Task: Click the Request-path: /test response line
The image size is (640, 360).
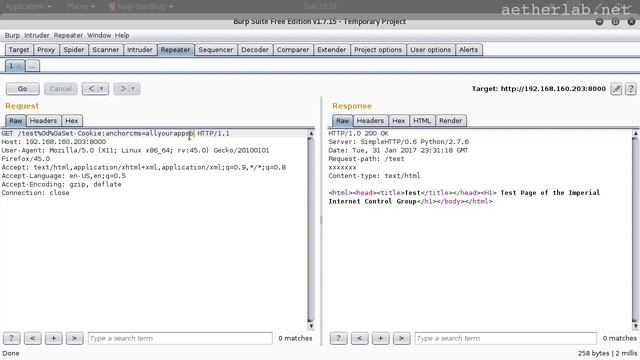Action: pyautogui.click(x=367, y=159)
